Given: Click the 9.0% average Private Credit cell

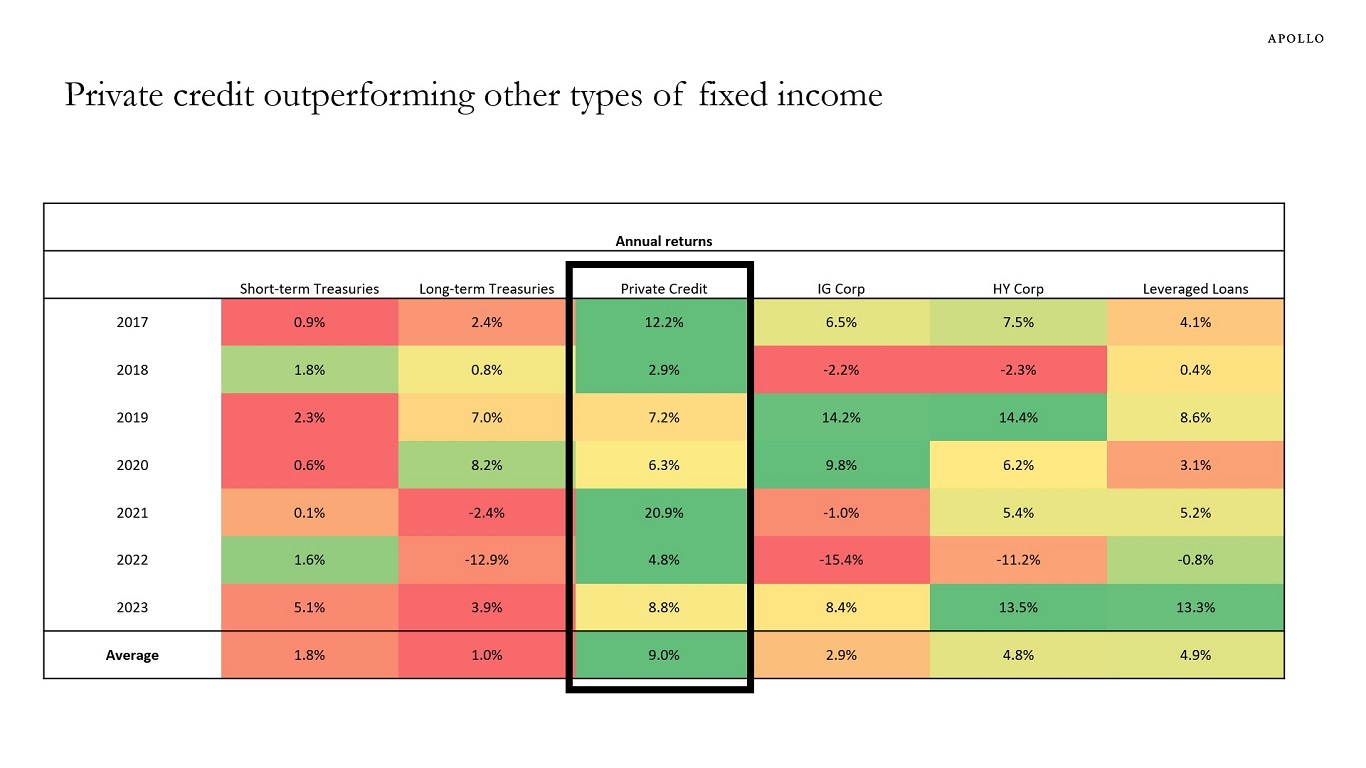Looking at the screenshot, I should (663, 655).
